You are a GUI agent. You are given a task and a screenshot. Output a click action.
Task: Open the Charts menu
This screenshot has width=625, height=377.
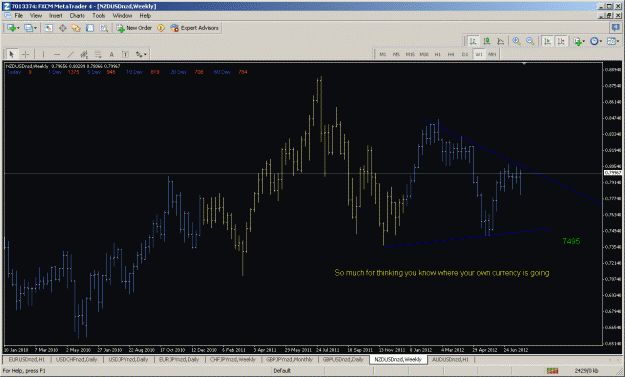[x=77, y=16]
